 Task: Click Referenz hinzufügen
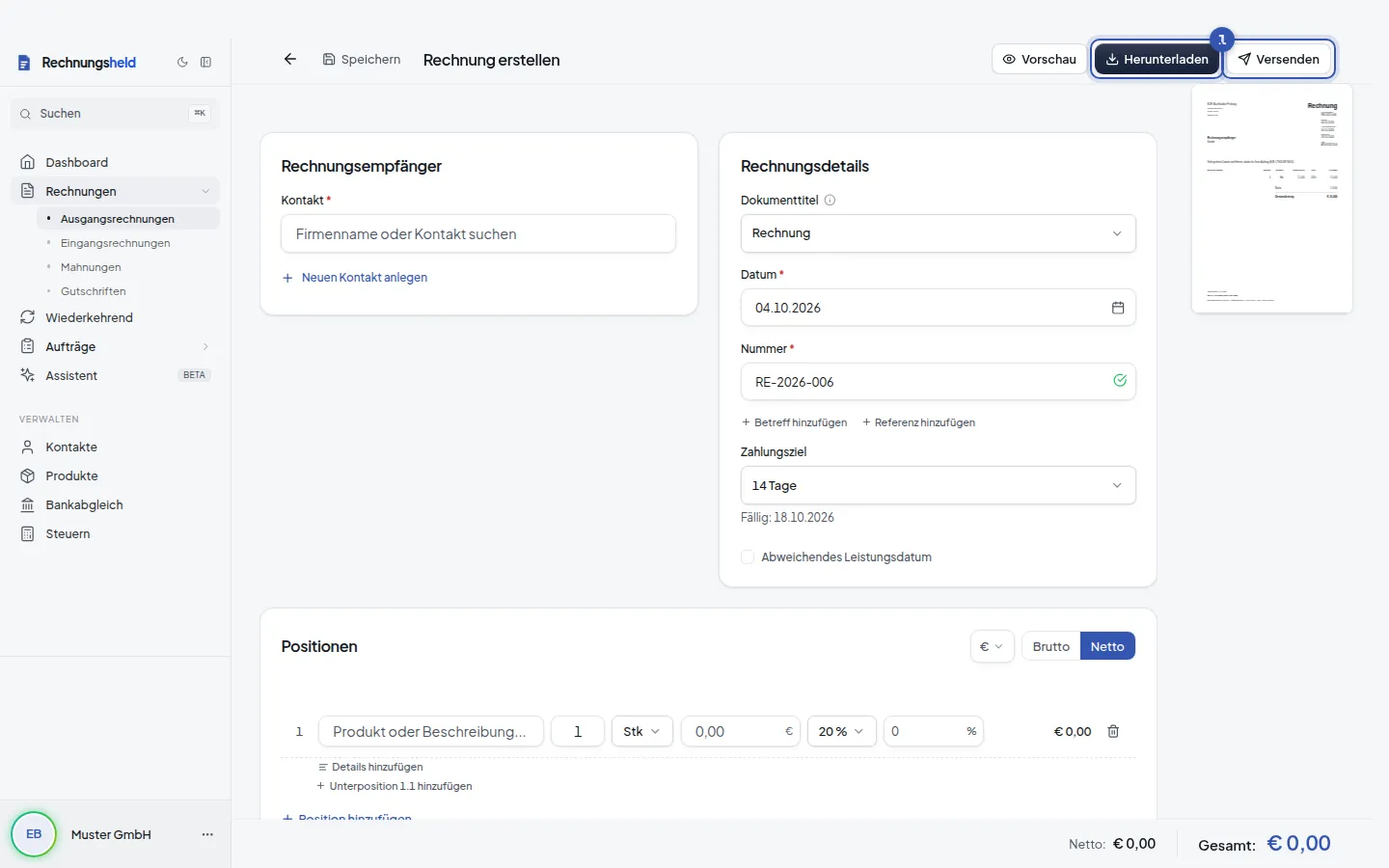(x=918, y=422)
